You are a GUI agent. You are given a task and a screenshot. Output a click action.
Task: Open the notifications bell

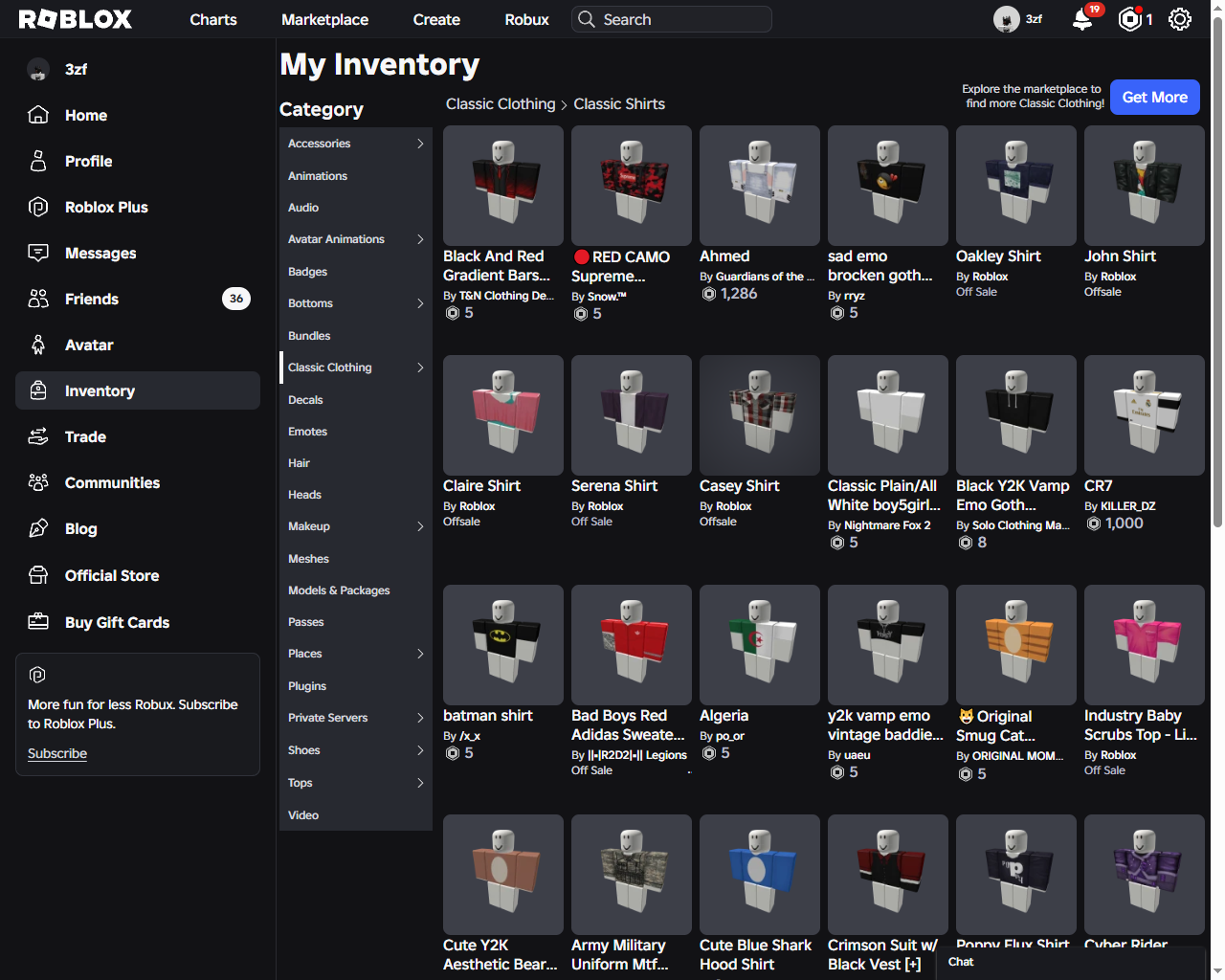point(1082,19)
